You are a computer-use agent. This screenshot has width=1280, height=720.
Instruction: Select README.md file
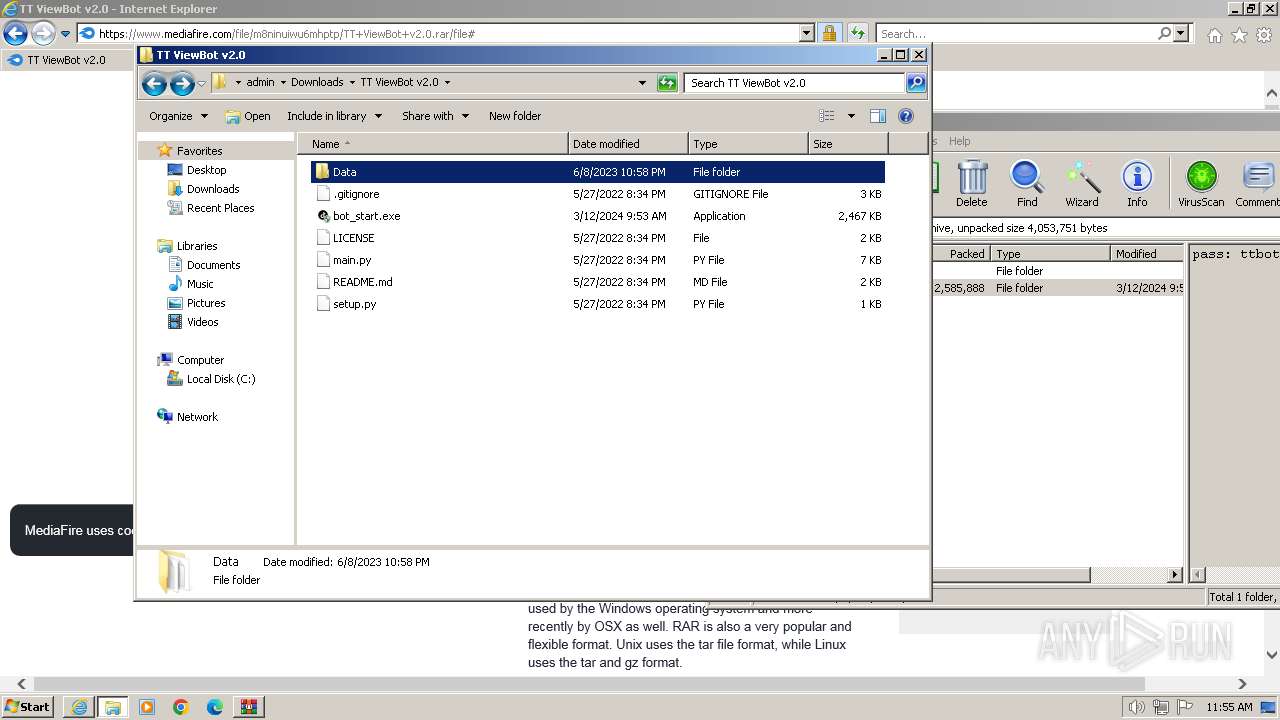[x=362, y=282]
